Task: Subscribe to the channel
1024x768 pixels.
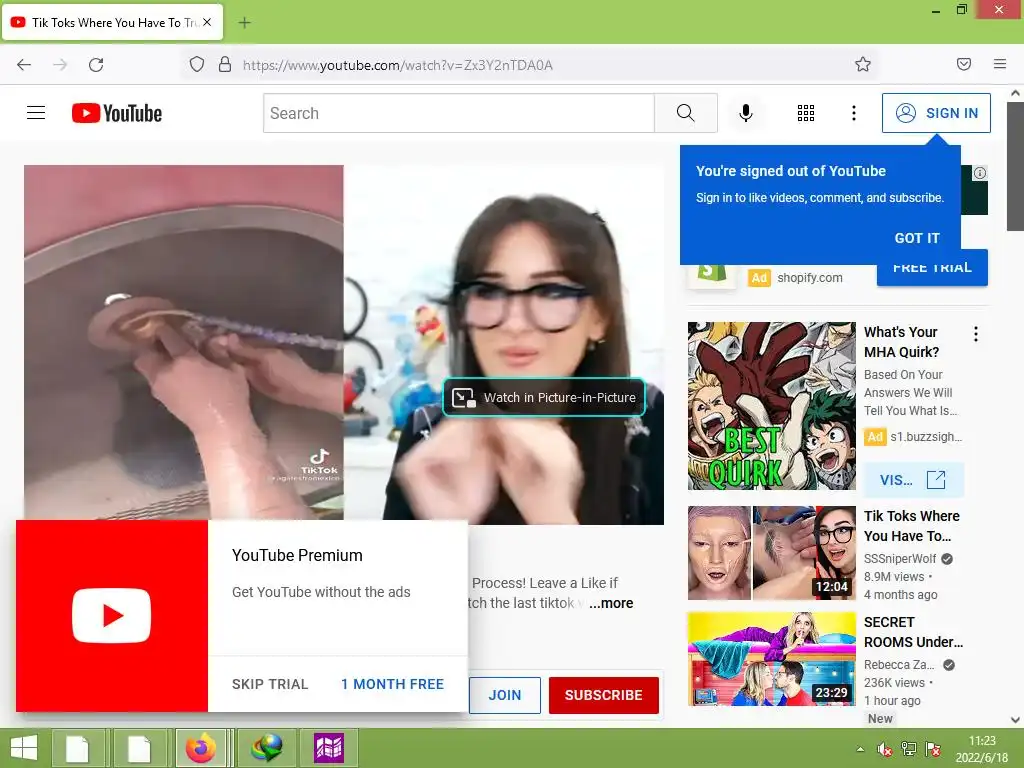Action: tap(603, 695)
